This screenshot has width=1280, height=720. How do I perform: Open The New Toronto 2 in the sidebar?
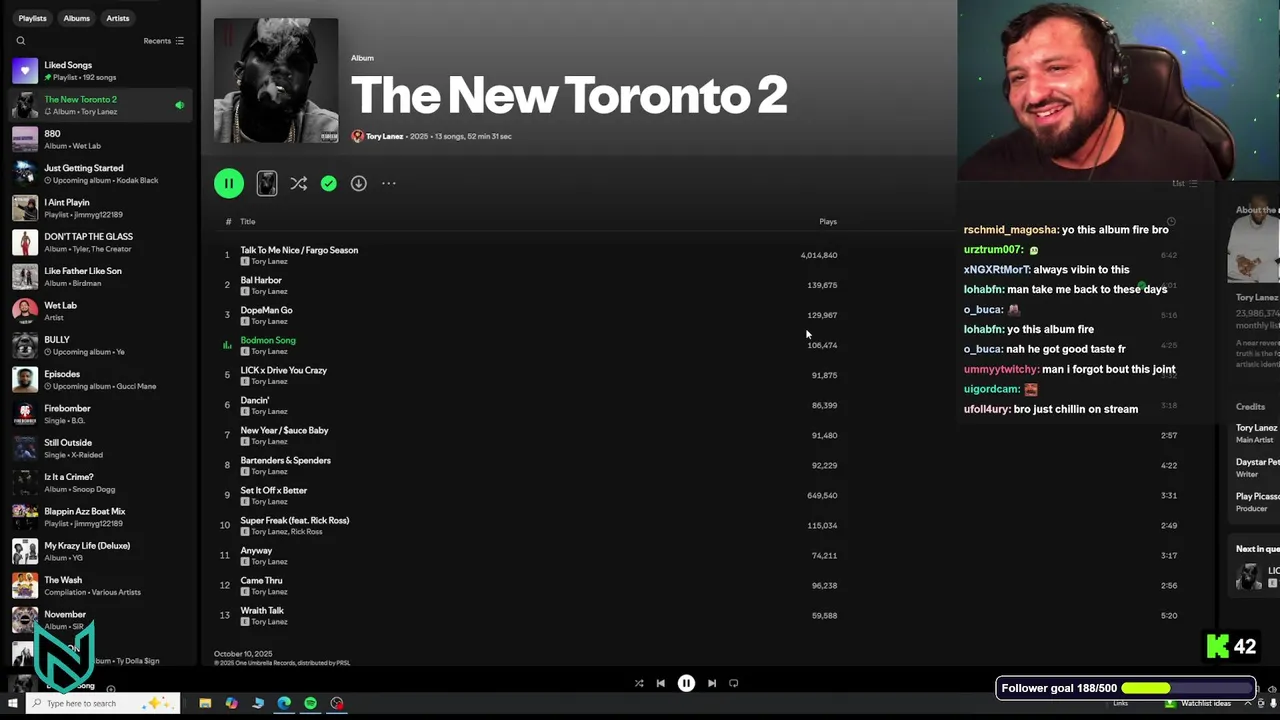100,105
